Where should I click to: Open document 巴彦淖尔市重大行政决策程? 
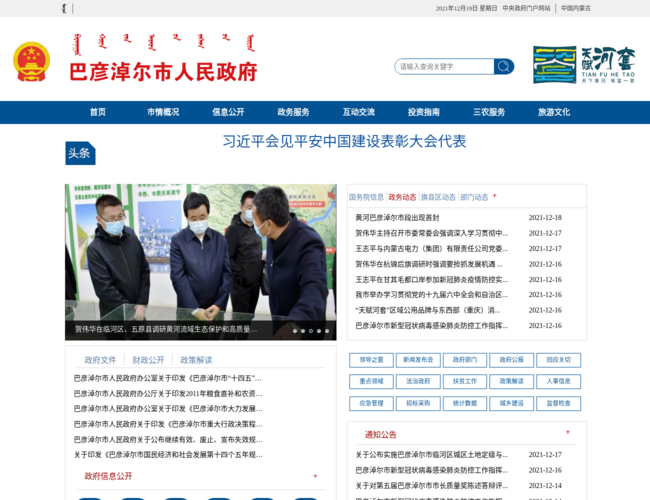(168, 424)
